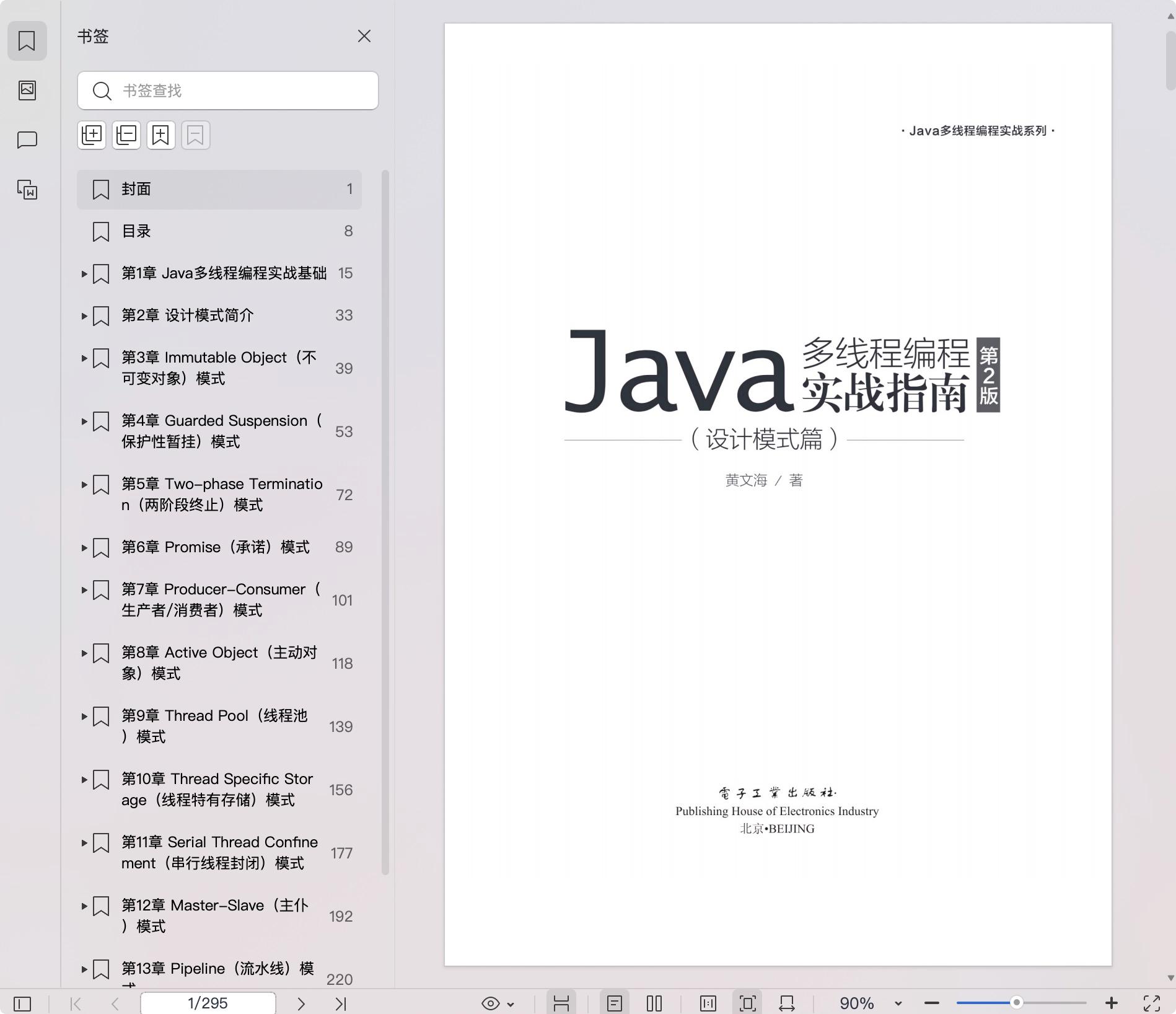
Task: Open the eye view mode dropdown
Action: click(x=498, y=1003)
